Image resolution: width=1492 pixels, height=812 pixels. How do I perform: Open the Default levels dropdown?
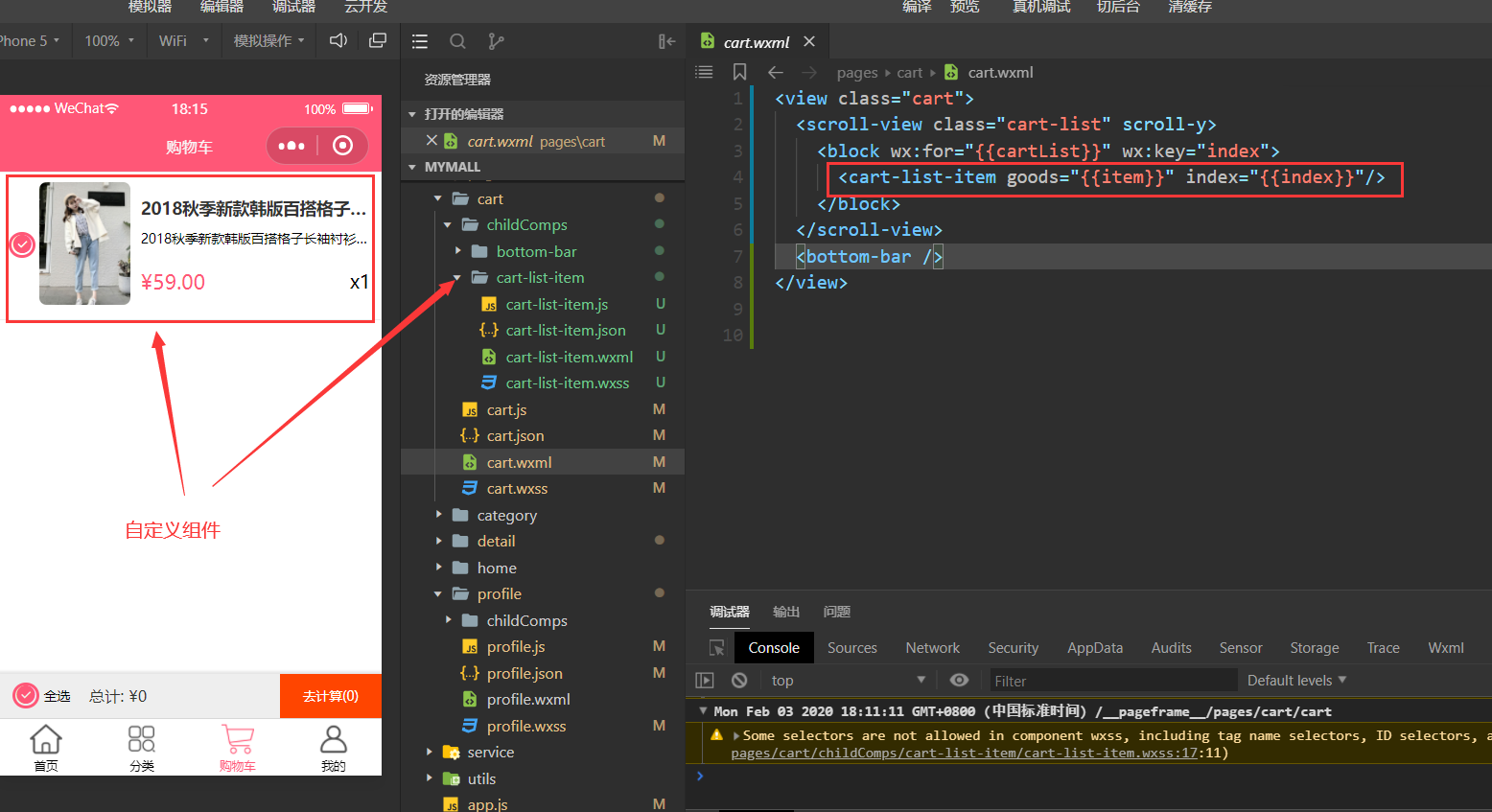1296,680
